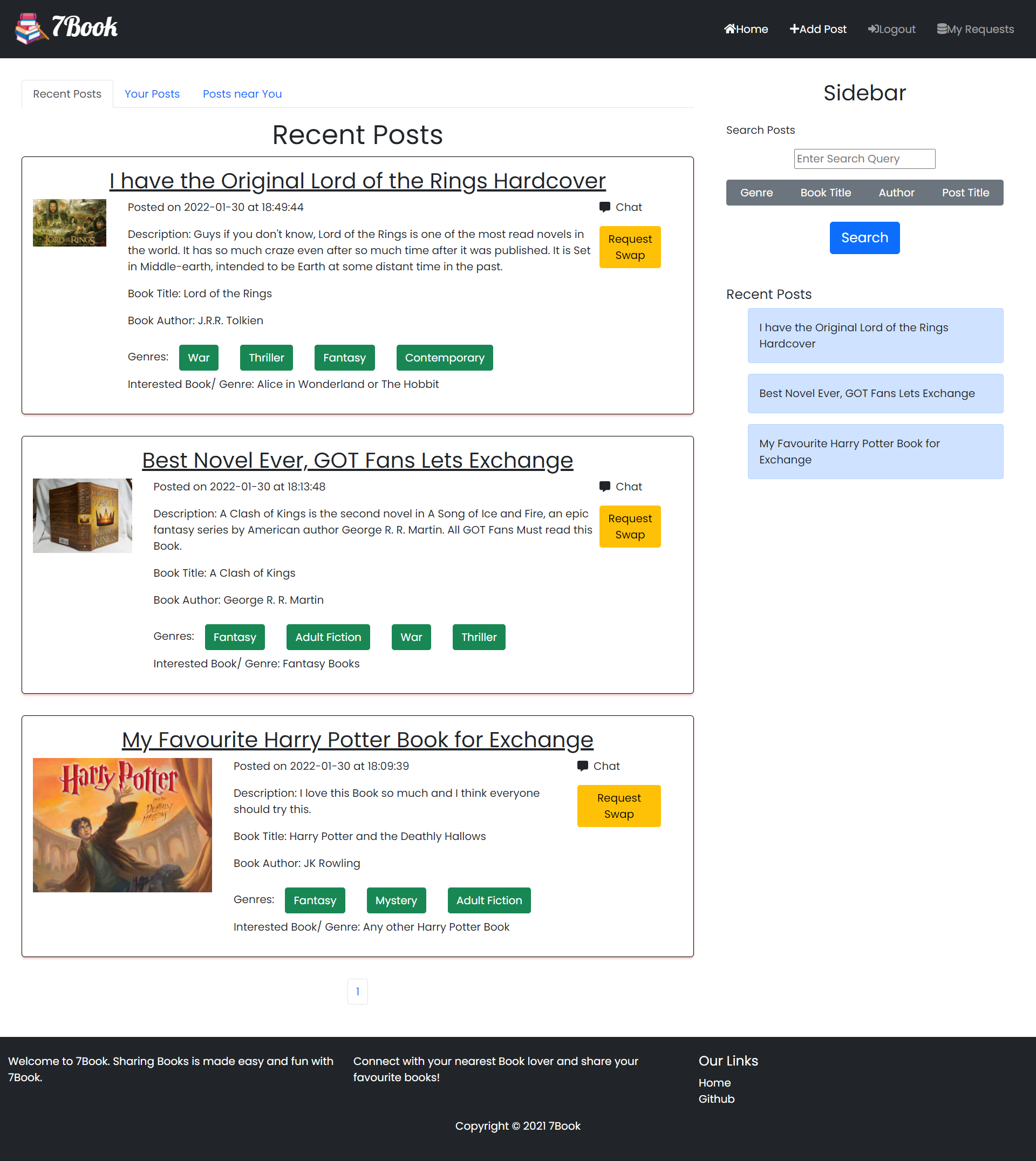
Task: Select the Post Title search filter
Action: click(965, 193)
